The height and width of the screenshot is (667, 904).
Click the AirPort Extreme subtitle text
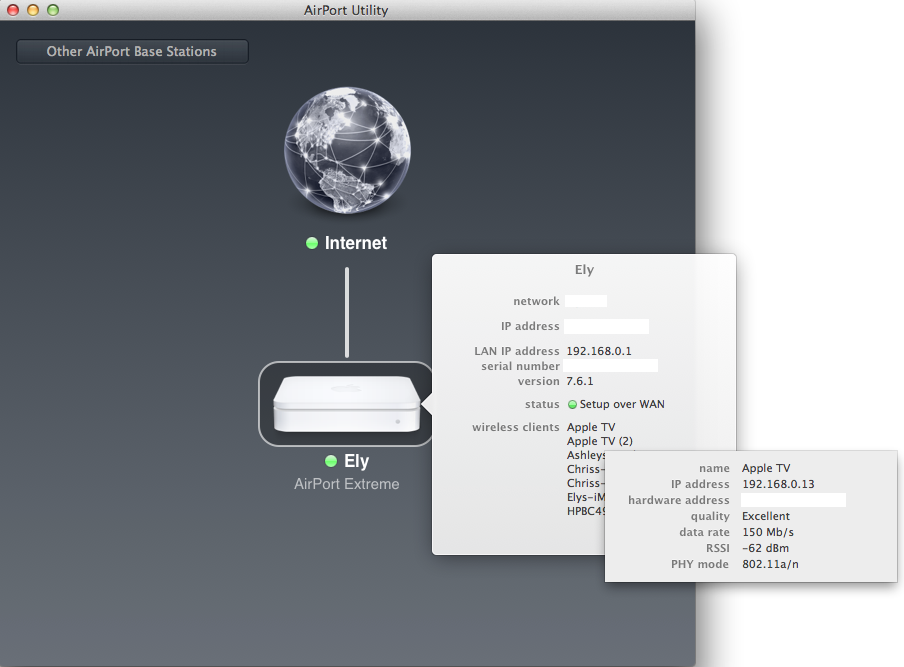(346, 484)
